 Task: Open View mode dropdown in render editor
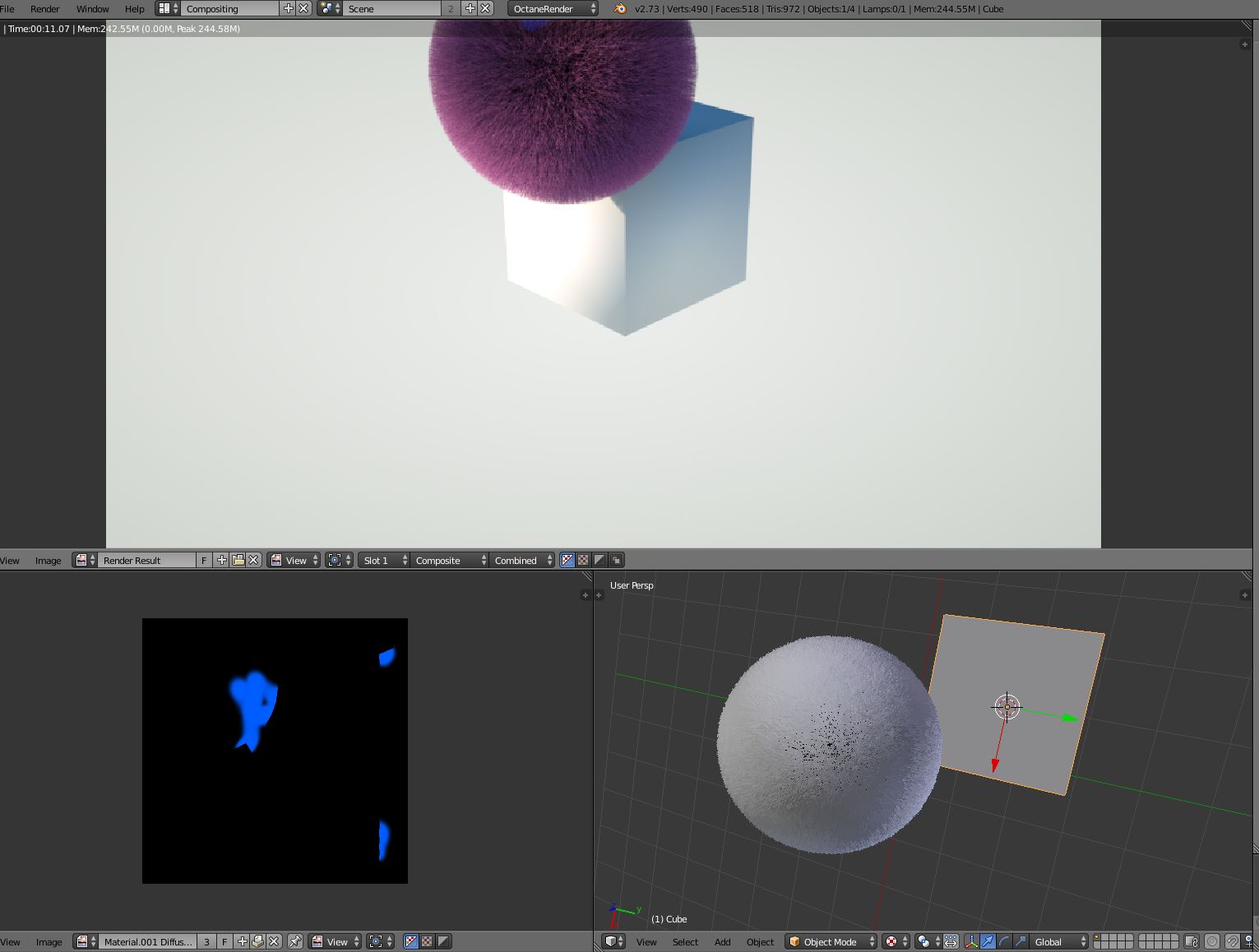[x=294, y=560]
